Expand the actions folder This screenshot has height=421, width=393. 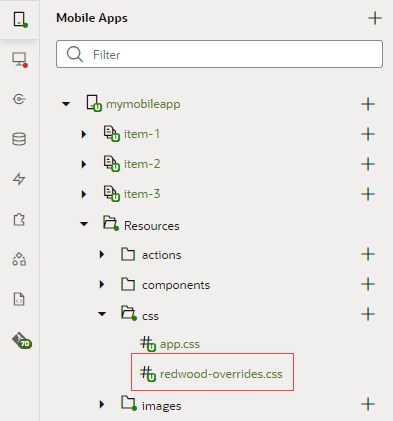[102, 255]
